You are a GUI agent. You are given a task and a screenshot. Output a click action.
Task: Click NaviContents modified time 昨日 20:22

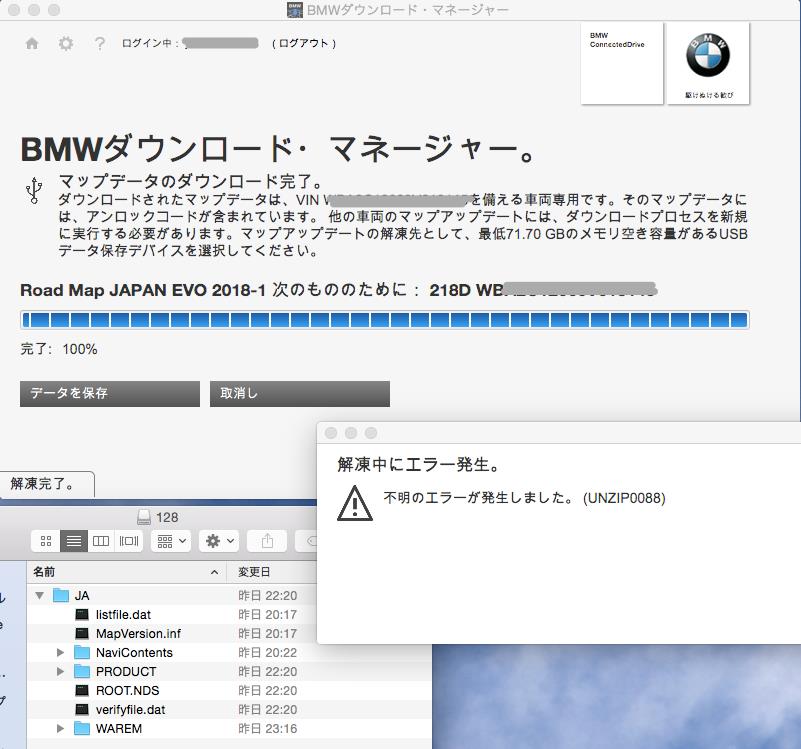(x=268, y=653)
